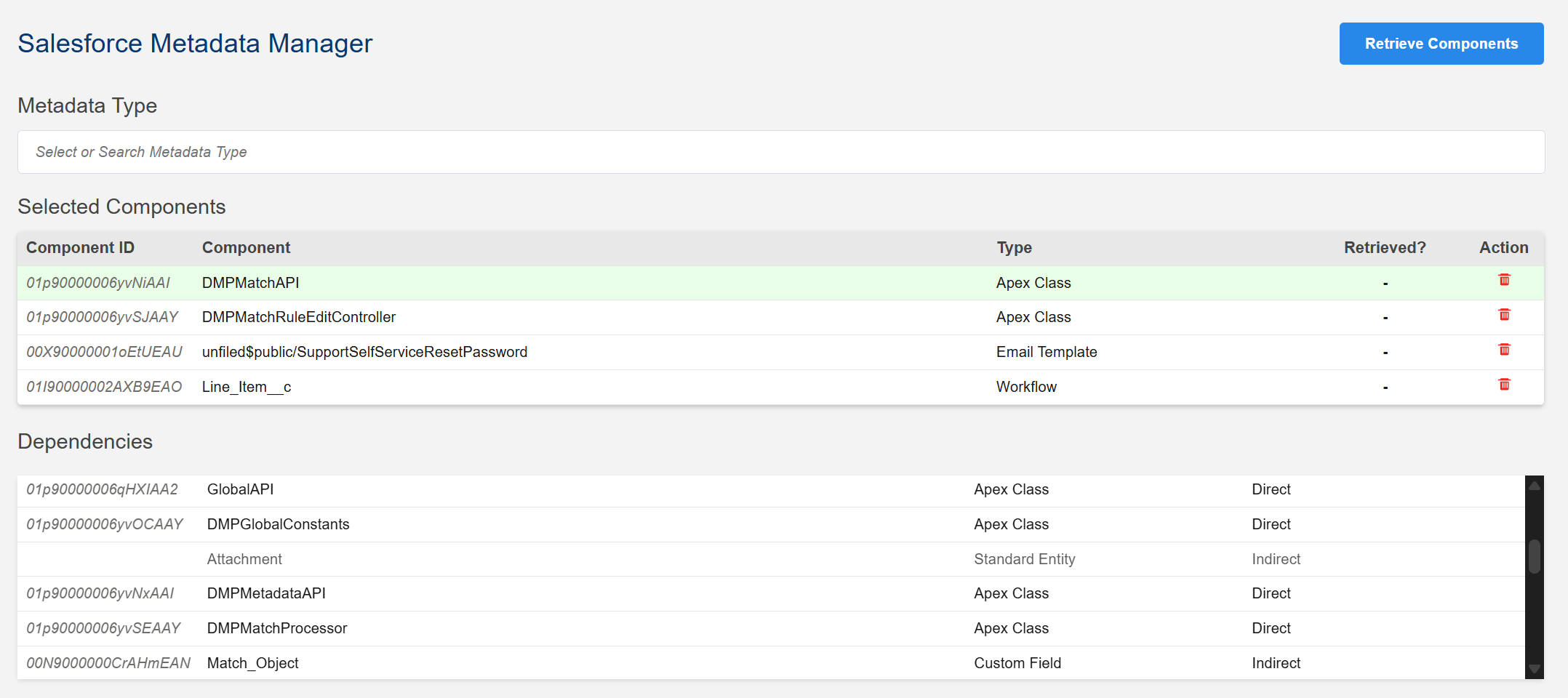The width and height of the screenshot is (1568, 698).
Task: Click the Email Template type cell
Action: [1046, 352]
